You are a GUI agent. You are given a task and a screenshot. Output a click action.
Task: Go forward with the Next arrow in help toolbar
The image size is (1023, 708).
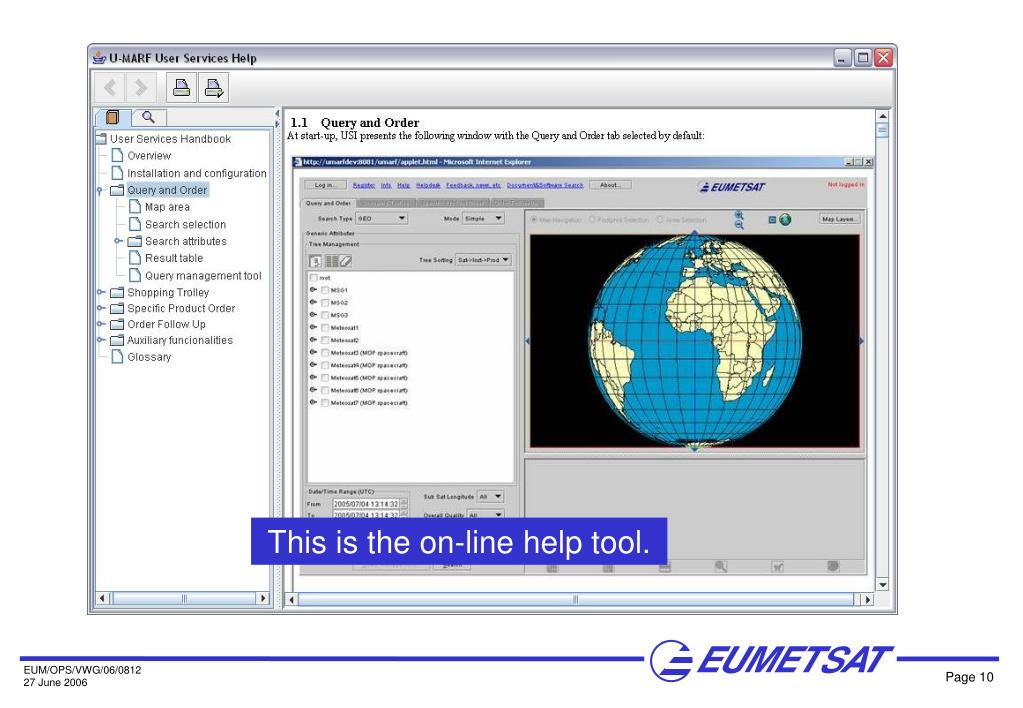coord(141,87)
